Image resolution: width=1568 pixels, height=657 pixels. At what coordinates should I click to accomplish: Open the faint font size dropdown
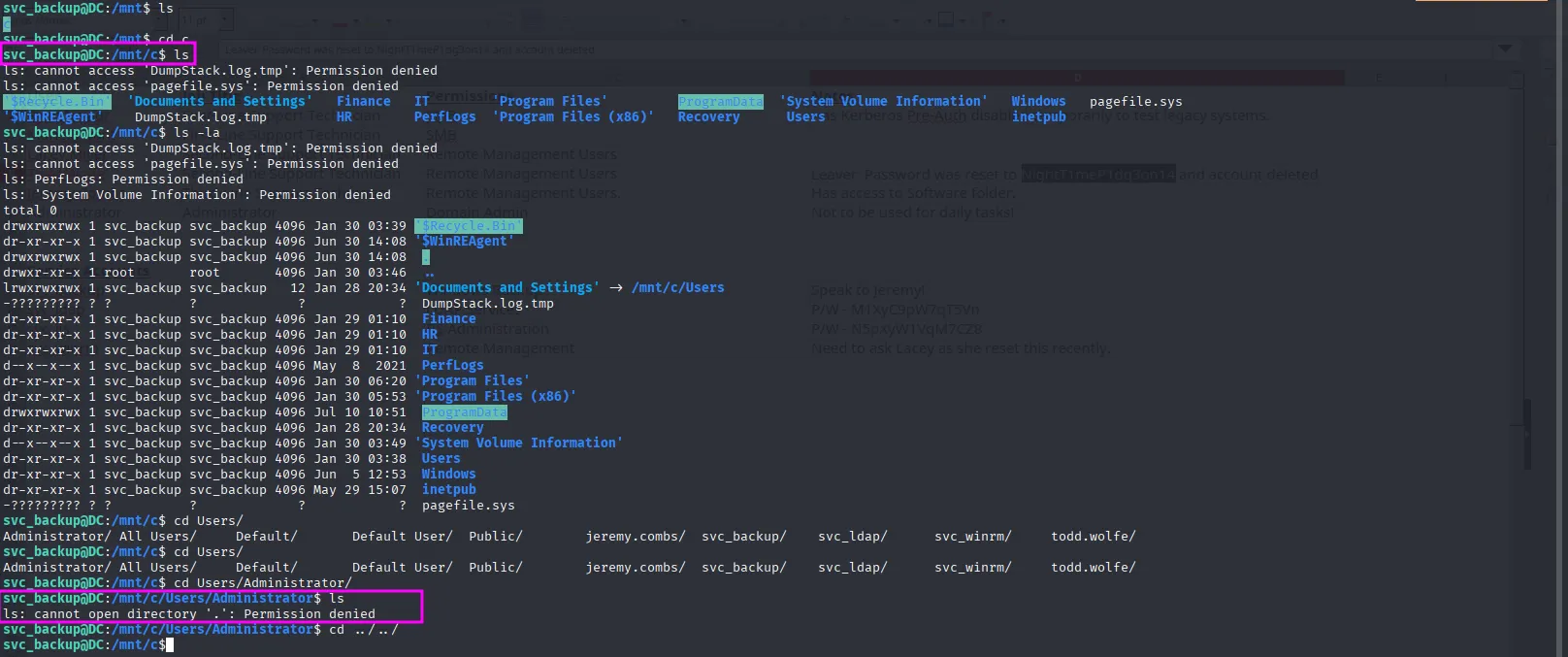click(x=207, y=20)
